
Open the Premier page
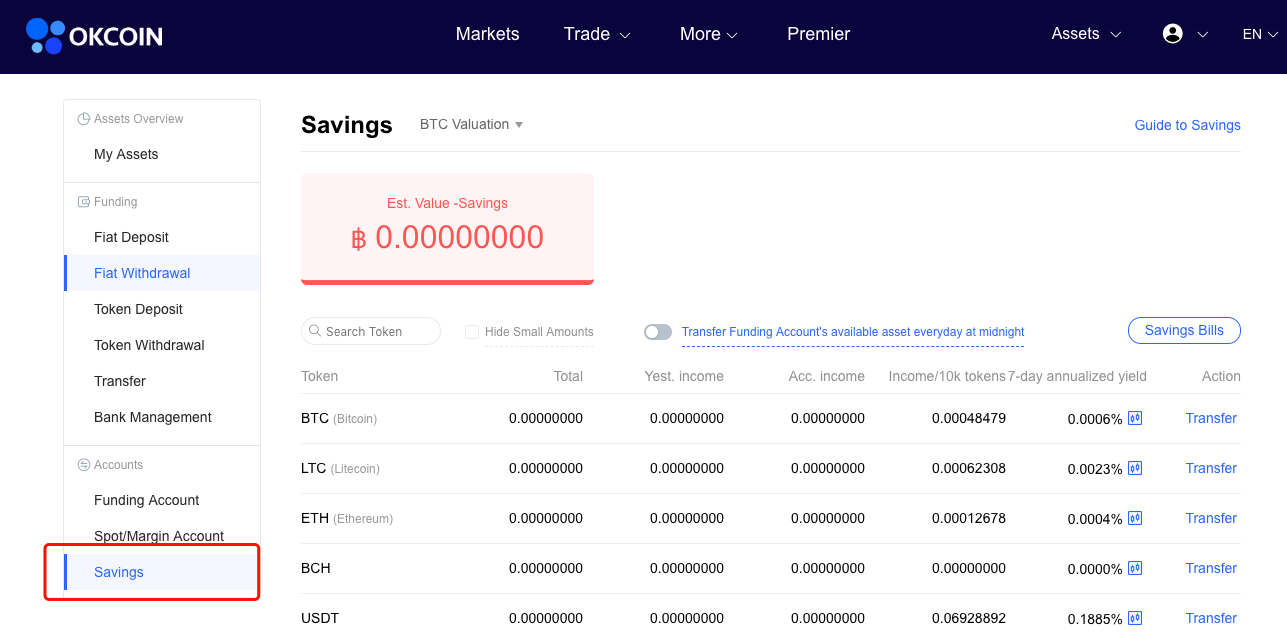point(818,34)
